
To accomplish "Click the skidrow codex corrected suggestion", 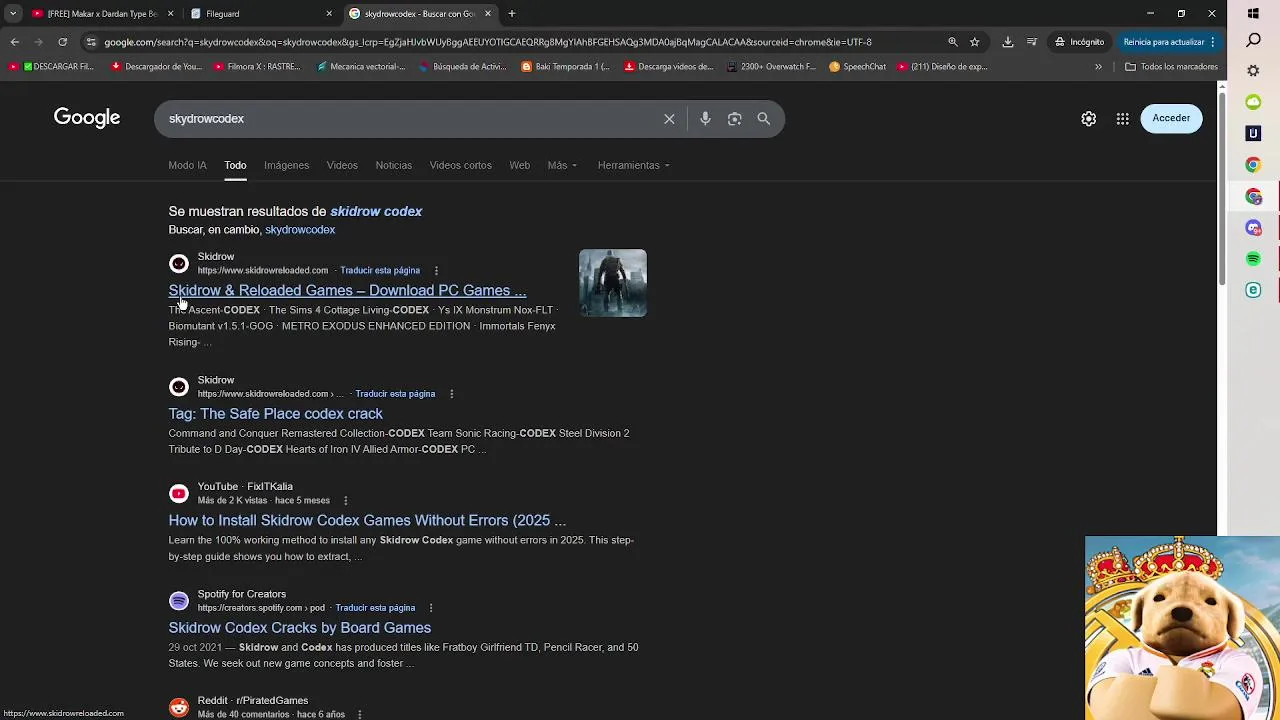I will click(376, 211).
